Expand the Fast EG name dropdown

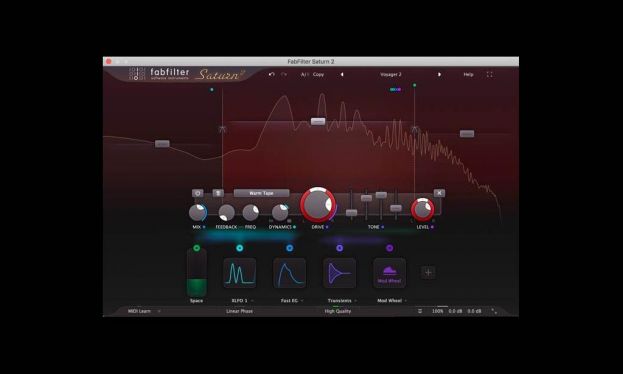pyautogui.click(x=302, y=301)
